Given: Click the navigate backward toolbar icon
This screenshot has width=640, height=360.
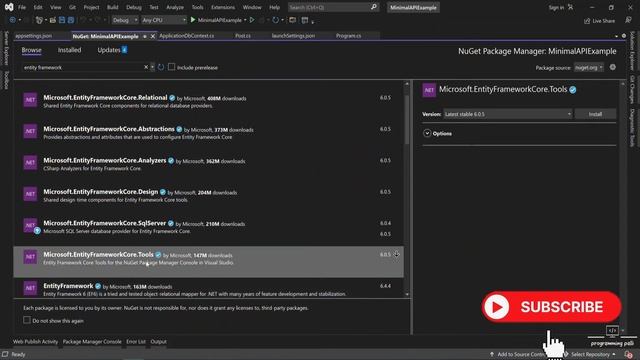Looking at the screenshot, I should click(13, 20).
